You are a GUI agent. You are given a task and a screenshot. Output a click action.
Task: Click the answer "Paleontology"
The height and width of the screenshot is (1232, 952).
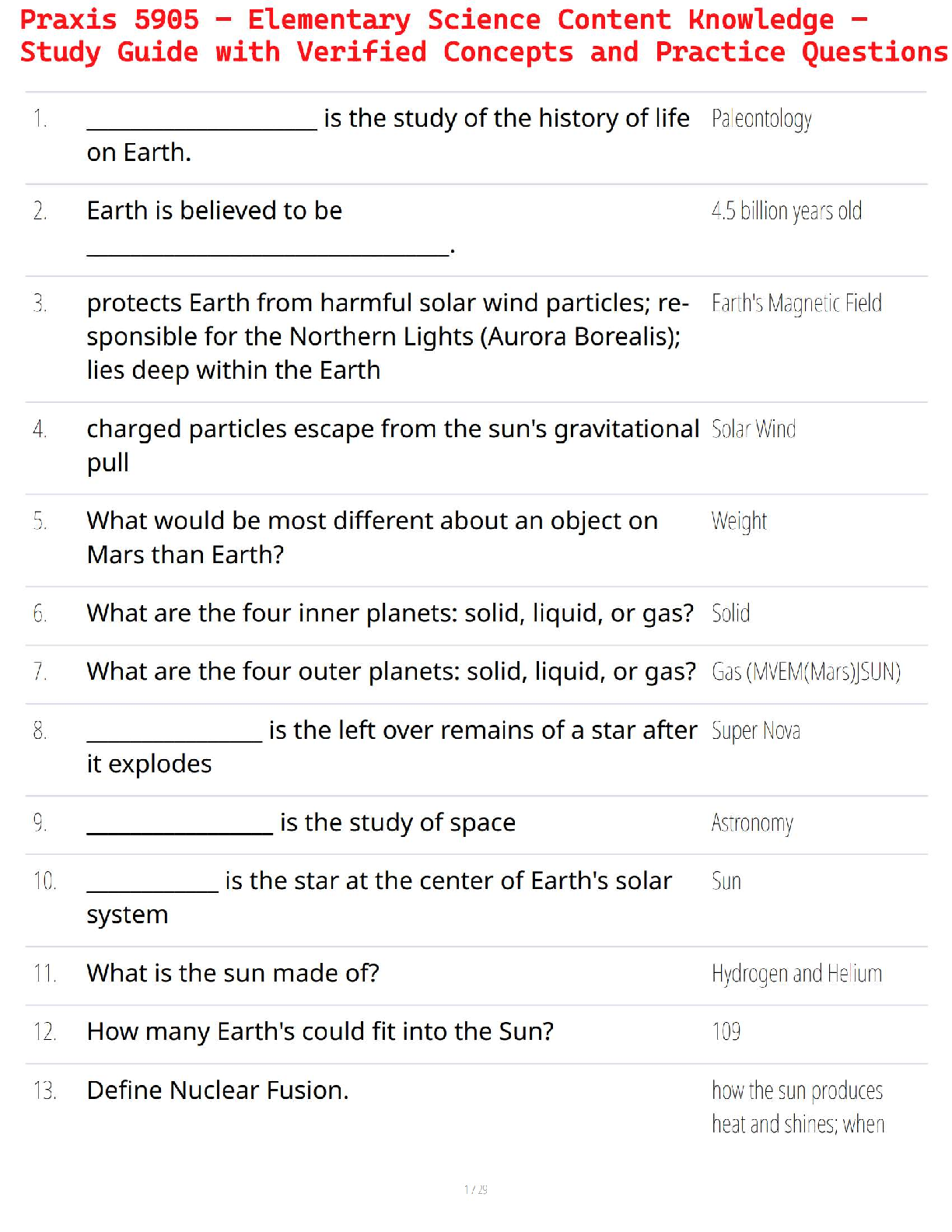tap(761, 119)
